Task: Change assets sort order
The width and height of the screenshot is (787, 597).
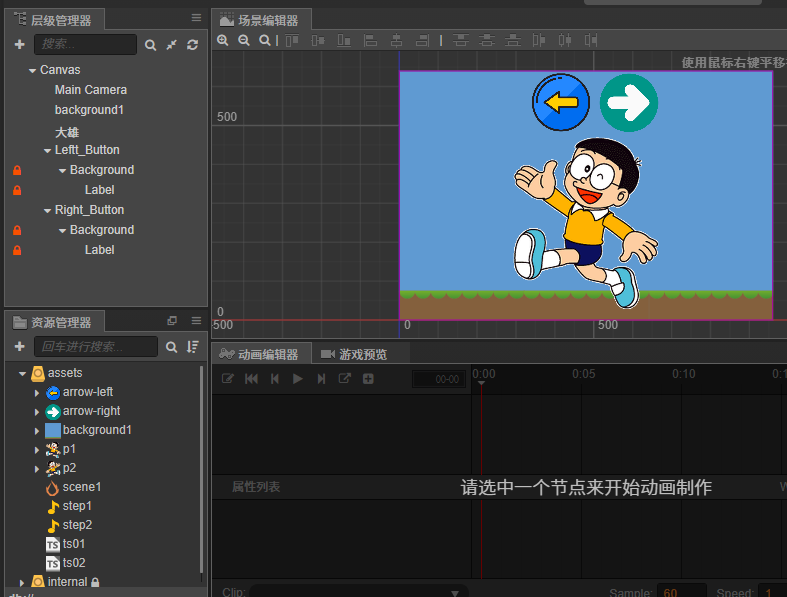Action: pyautogui.click(x=193, y=347)
